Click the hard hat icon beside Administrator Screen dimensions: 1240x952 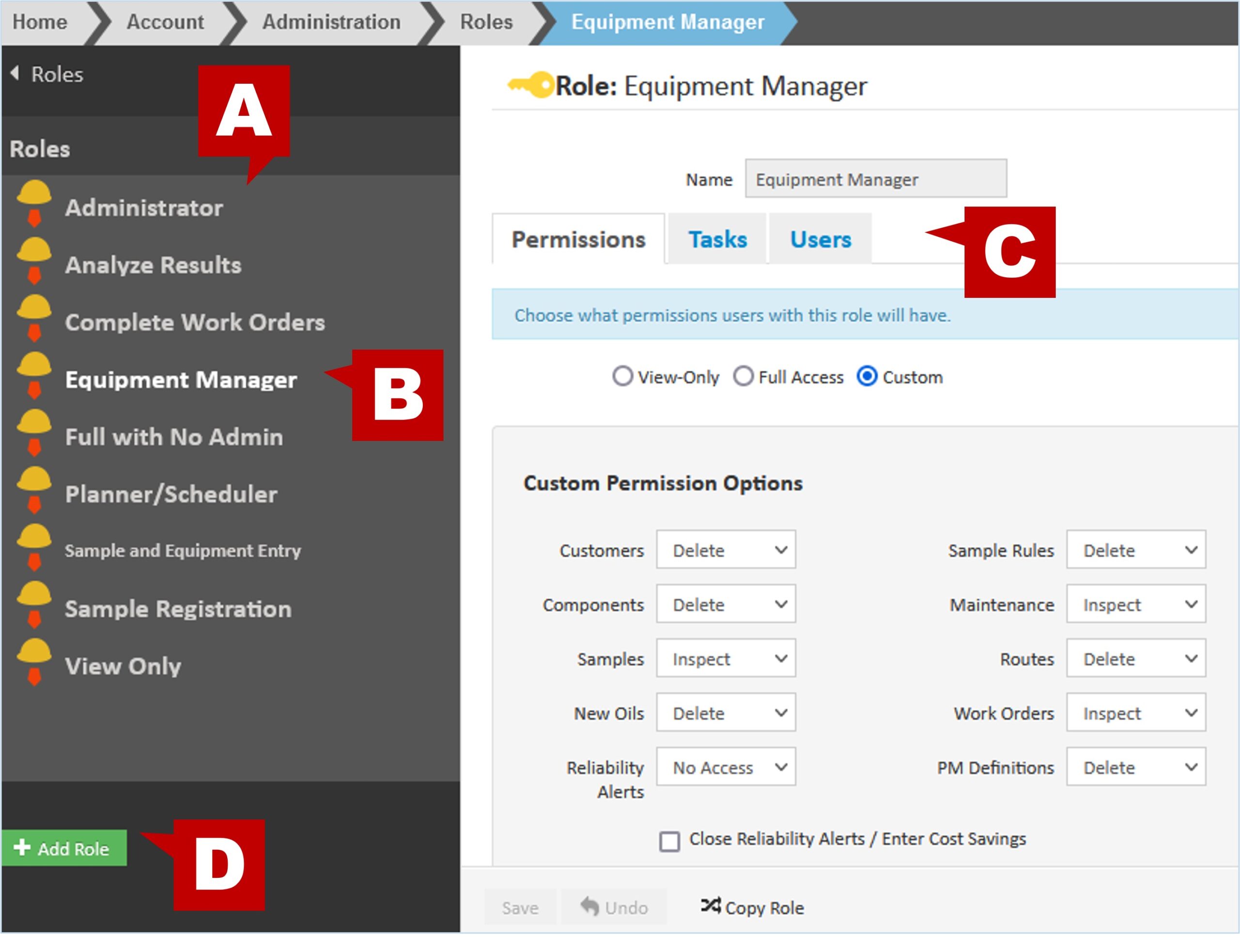point(34,203)
